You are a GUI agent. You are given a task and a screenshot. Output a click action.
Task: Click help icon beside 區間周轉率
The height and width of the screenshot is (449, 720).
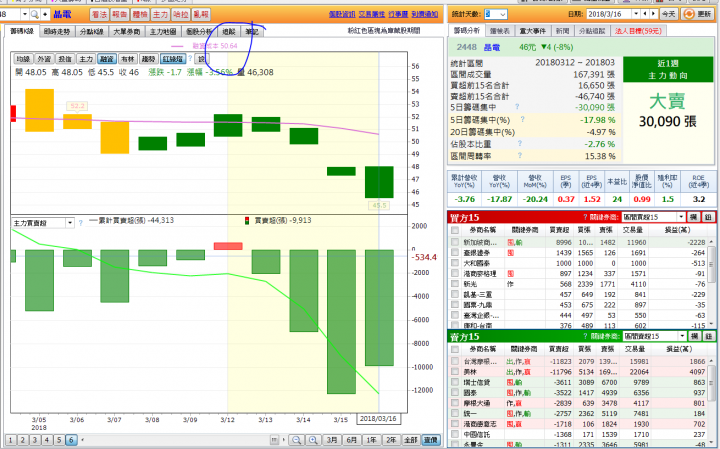520,155
